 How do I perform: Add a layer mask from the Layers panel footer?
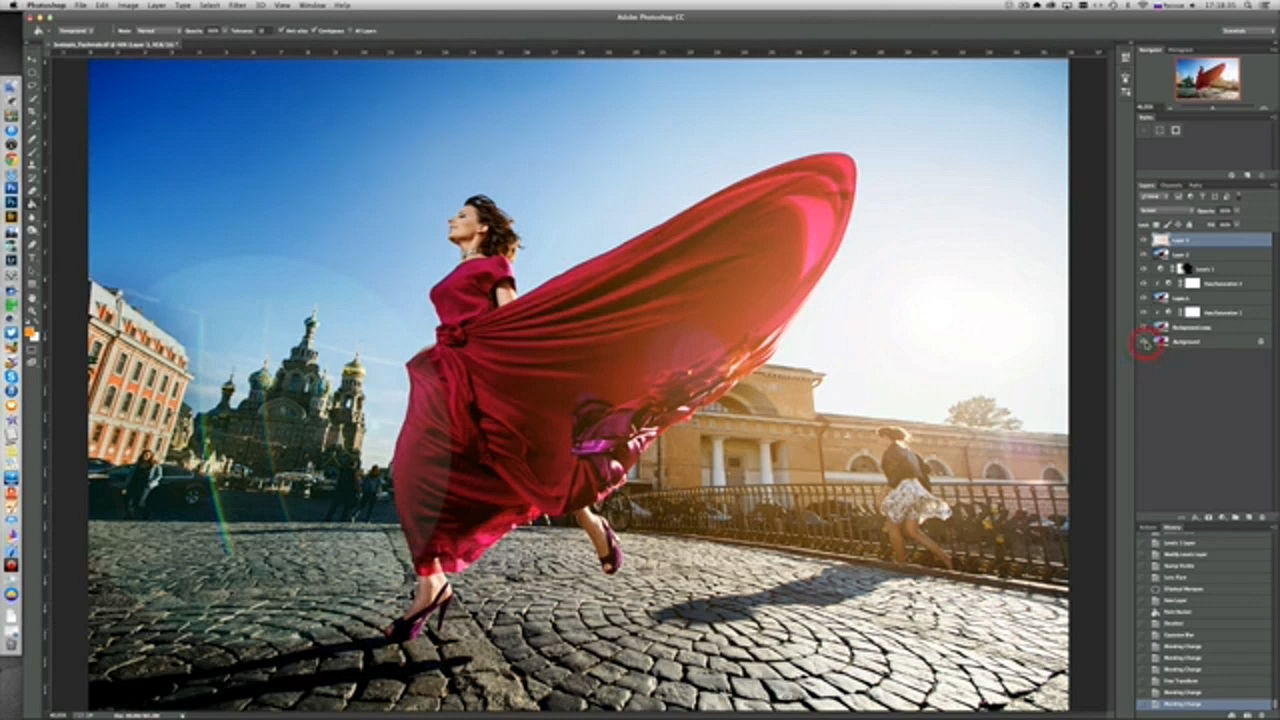(x=1209, y=517)
